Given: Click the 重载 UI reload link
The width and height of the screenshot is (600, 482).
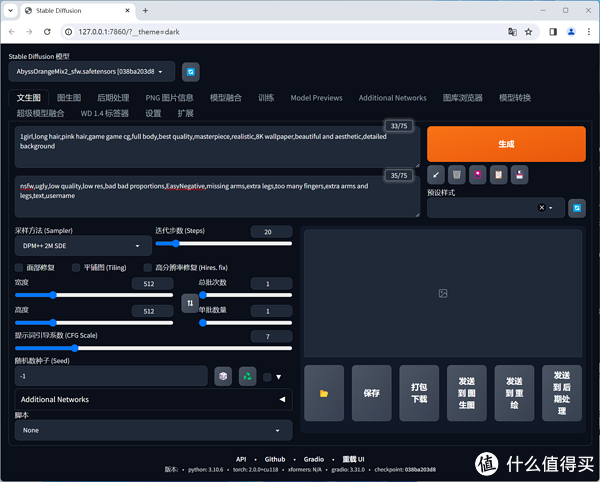Looking at the screenshot, I should click(x=353, y=459).
